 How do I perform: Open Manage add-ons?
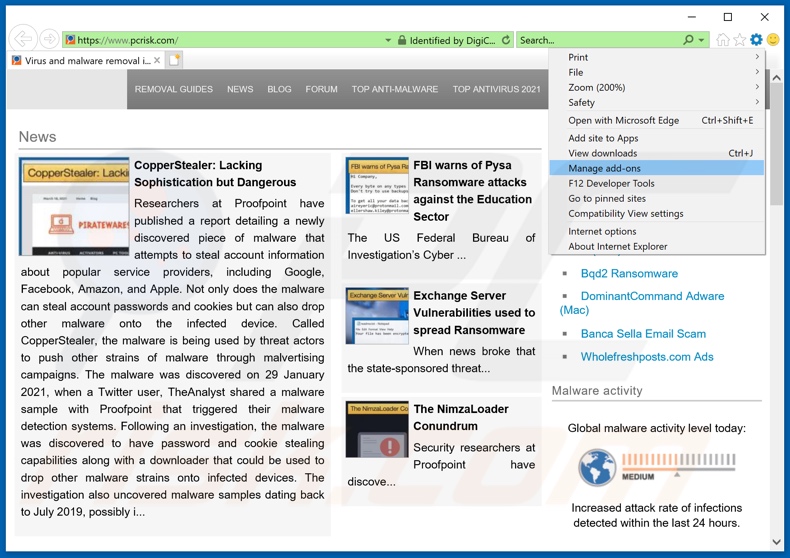[657, 168]
